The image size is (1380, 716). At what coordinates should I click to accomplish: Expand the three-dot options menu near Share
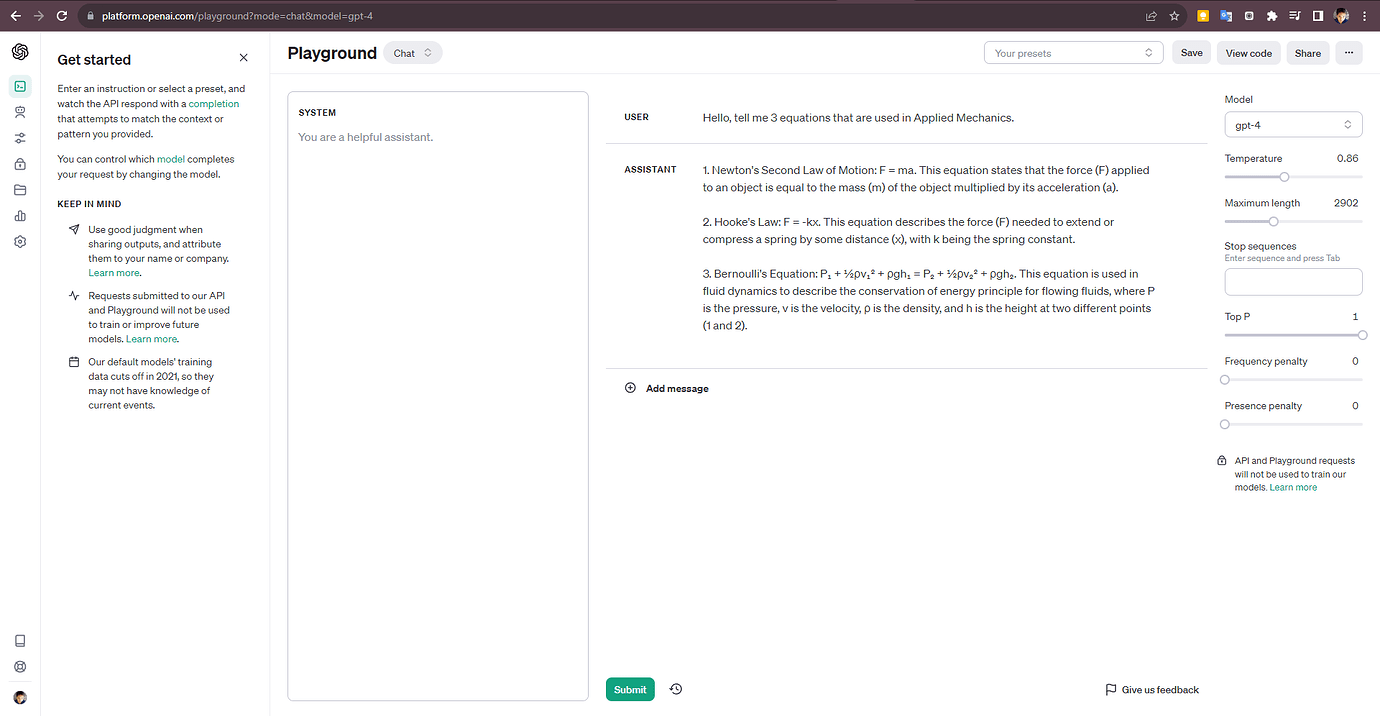coord(1348,52)
